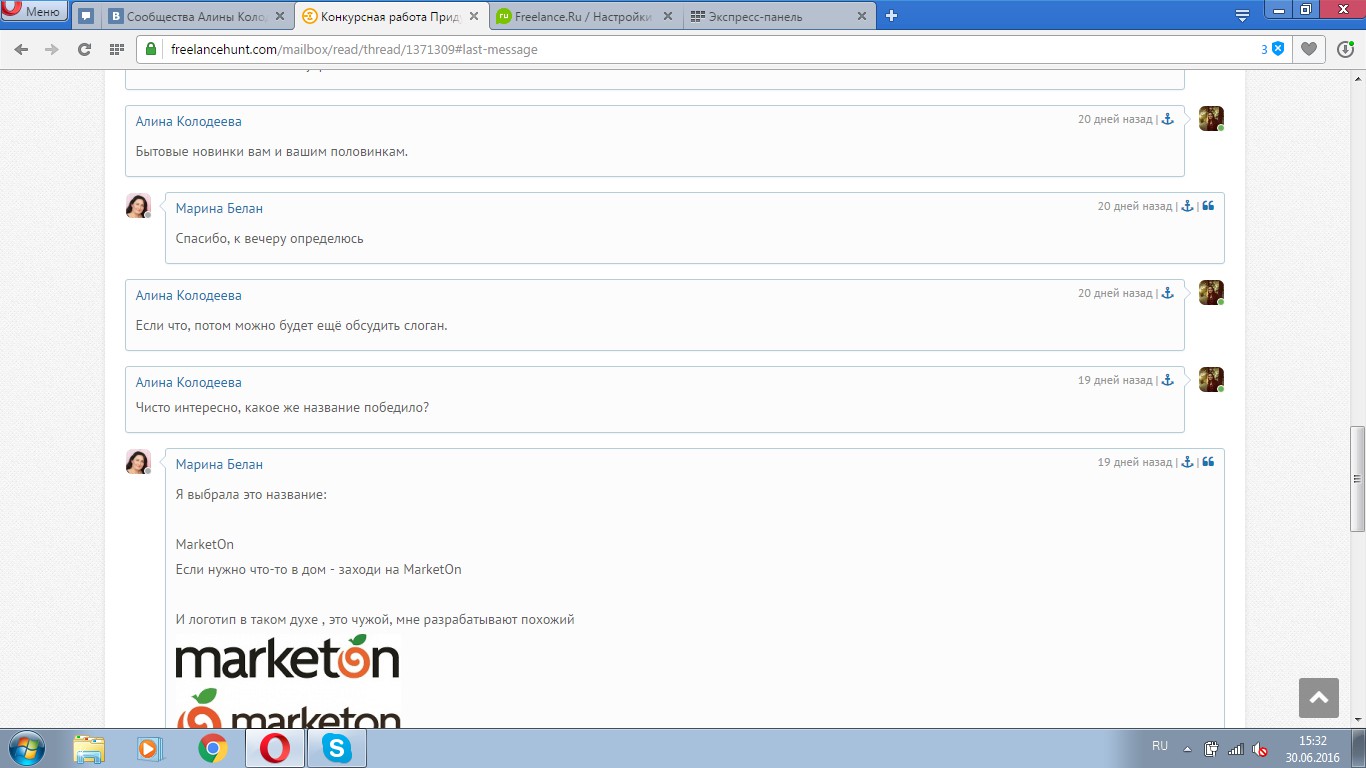The image size is (1366, 768).
Task: Click anchor icon on Чисто интересно message
Action: click(1167, 380)
